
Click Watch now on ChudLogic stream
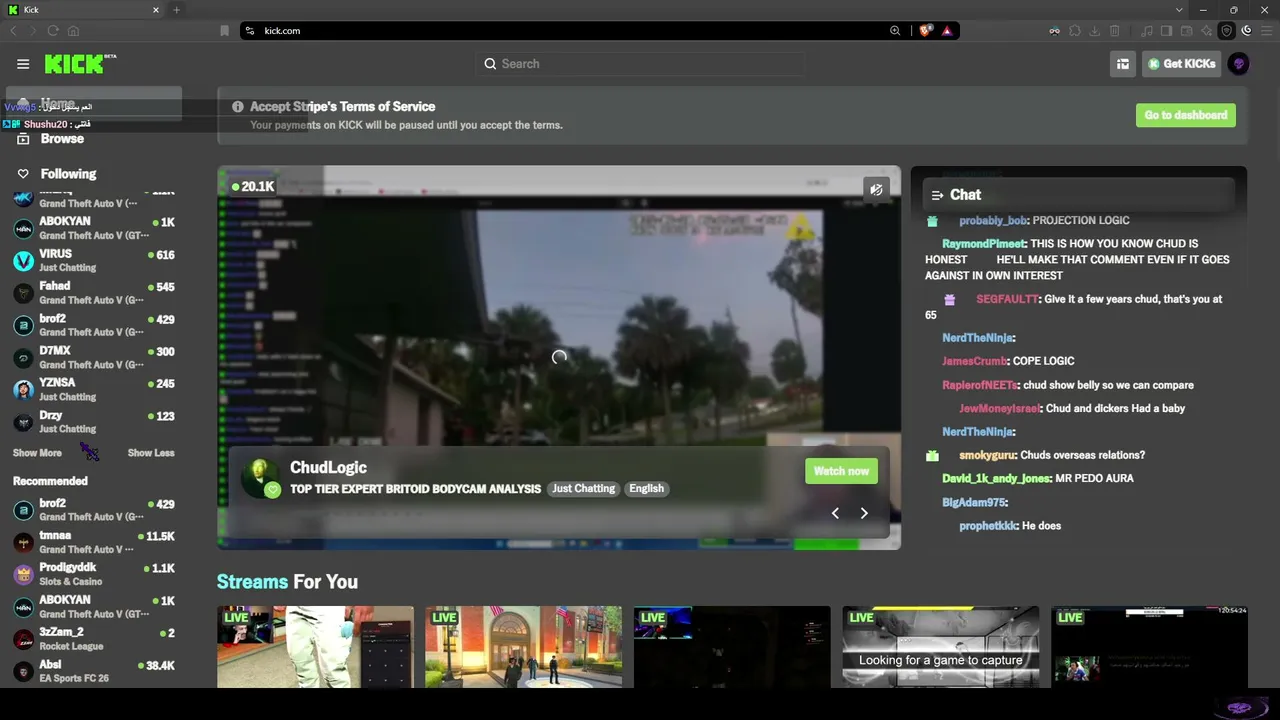point(841,471)
